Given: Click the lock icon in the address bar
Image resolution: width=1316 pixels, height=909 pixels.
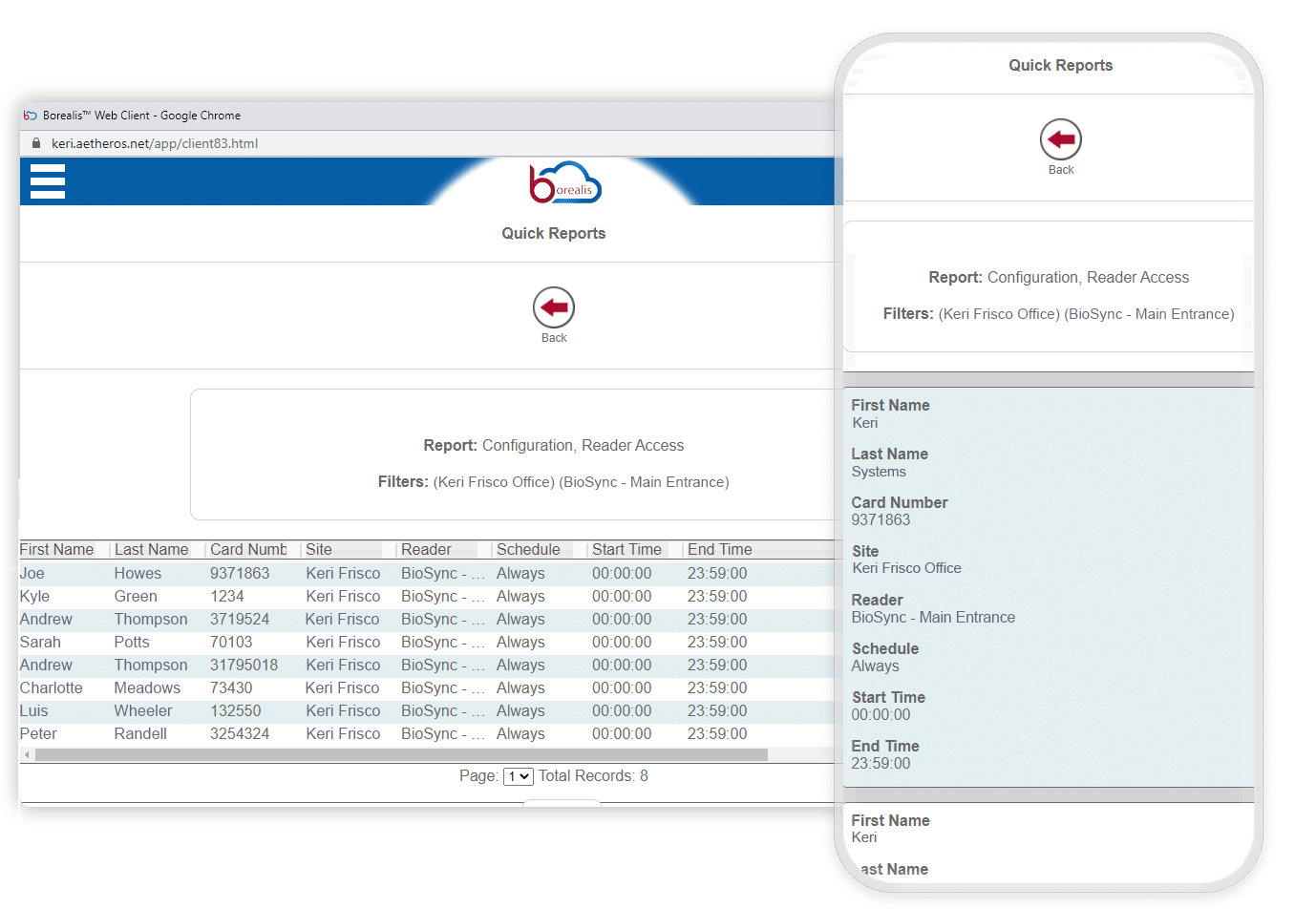Looking at the screenshot, I should coord(36,143).
